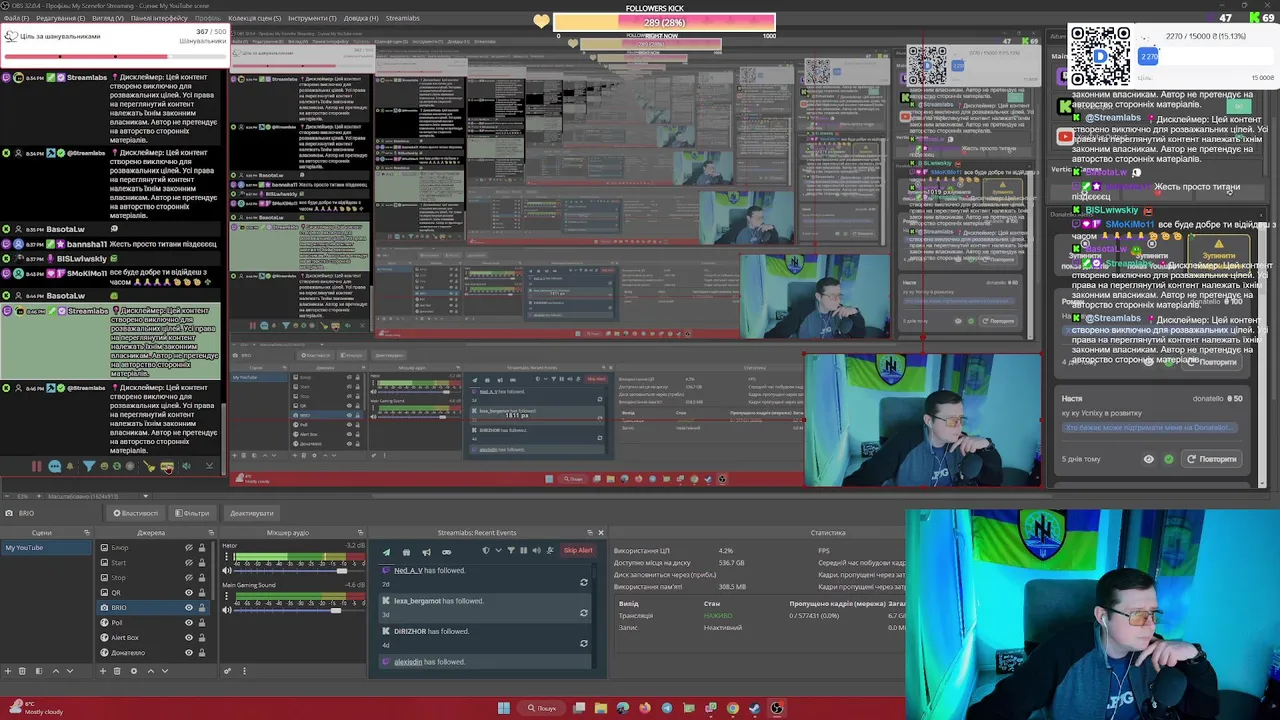
Task: Click the Деактивувати button
Action: 252,513
